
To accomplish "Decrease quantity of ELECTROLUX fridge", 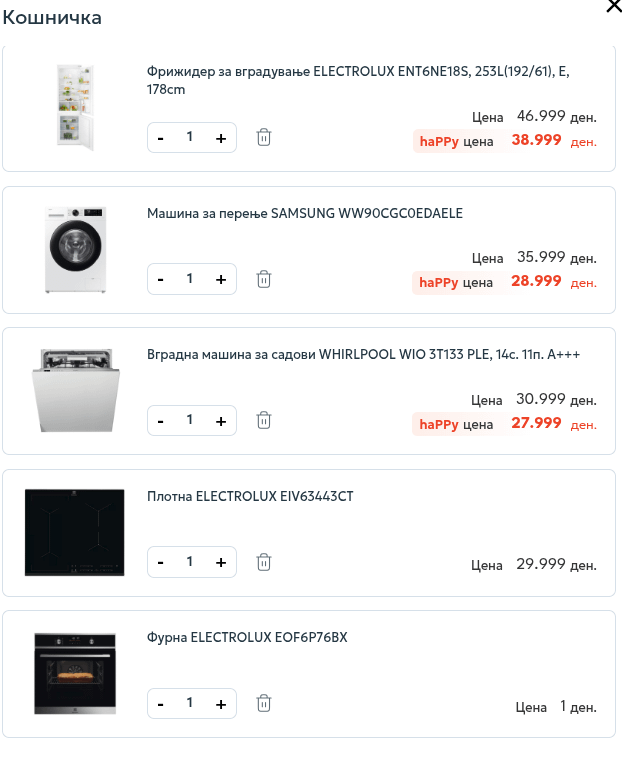I will pyautogui.click(x=161, y=138).
